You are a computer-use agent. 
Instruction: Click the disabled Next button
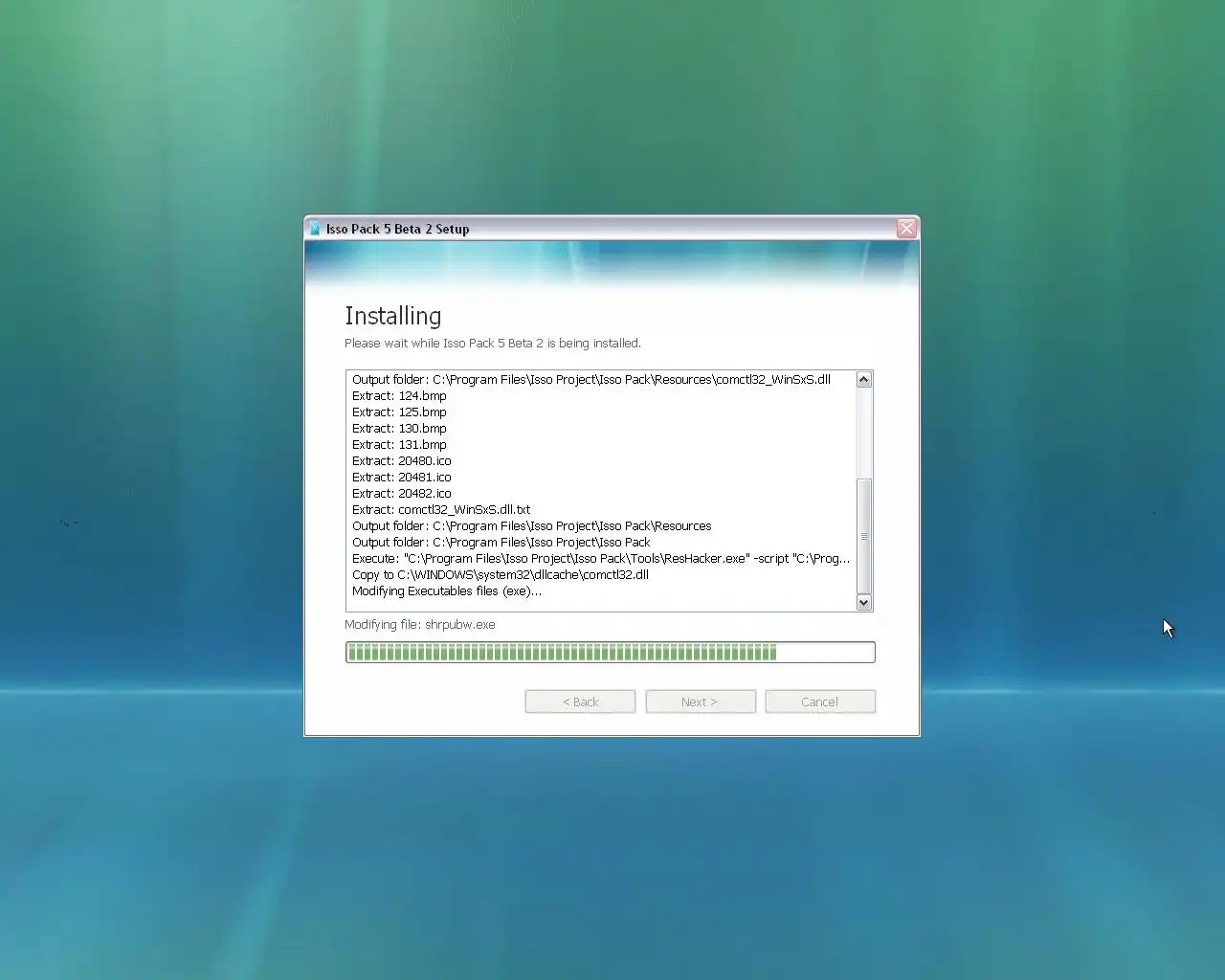pos(701,702)
